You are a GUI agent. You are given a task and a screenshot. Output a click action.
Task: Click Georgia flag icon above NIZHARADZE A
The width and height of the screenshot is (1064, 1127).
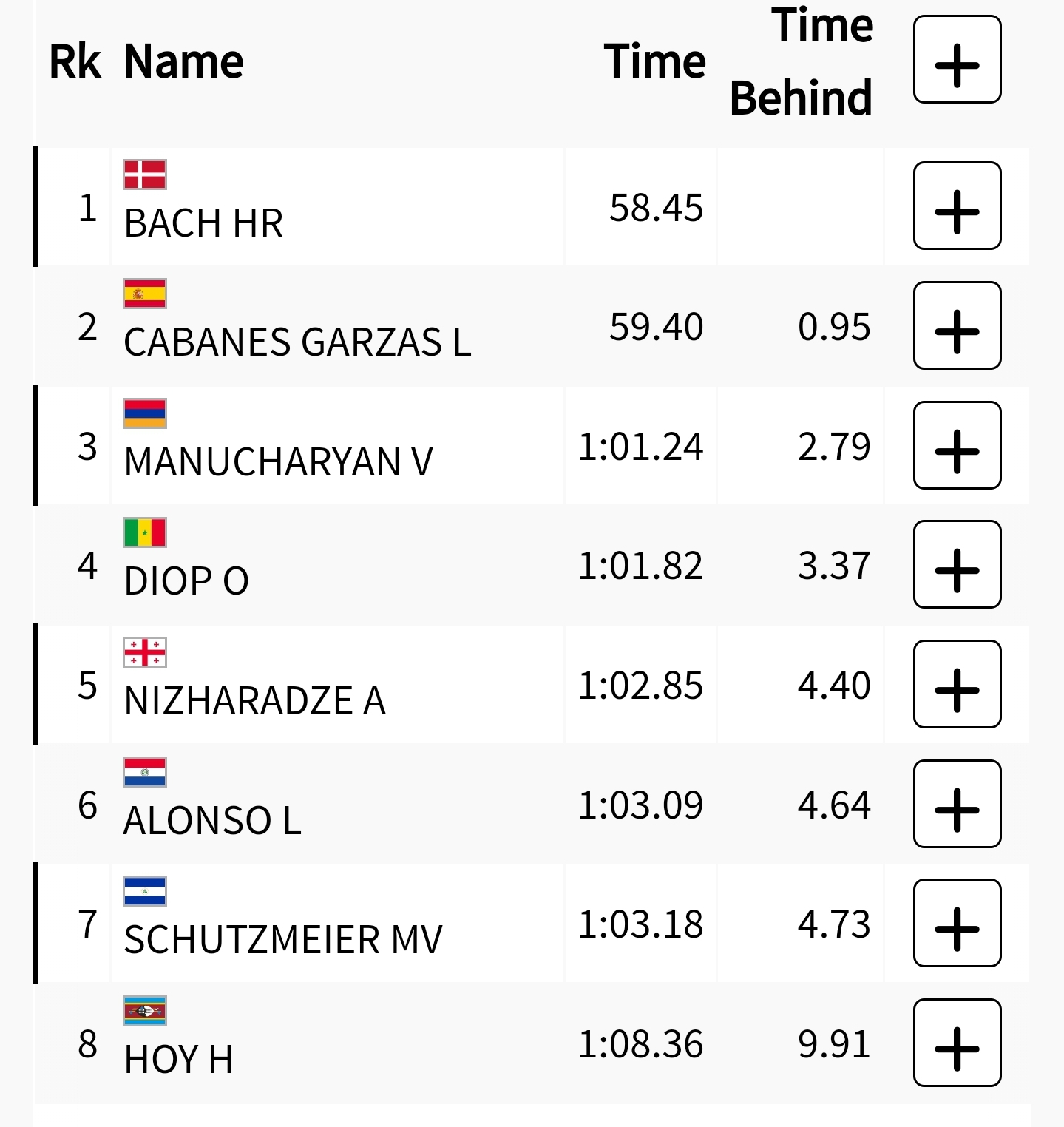(x=145, y=652)
